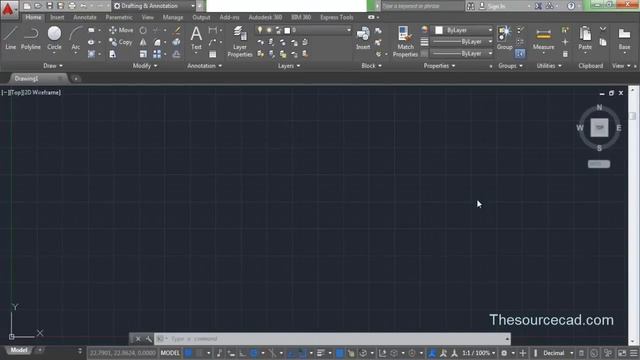Expand the Layers panel
The width and height of the screenshot is (640, 360).
pyautogui.click(x=289, y=66)
